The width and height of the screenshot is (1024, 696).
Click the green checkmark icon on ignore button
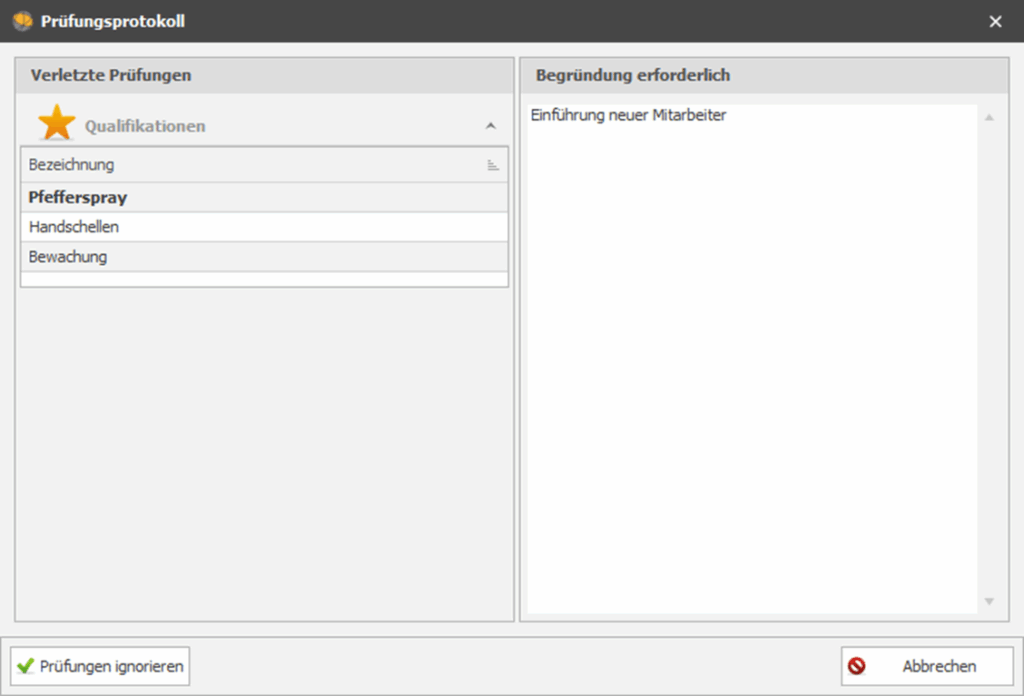tap(26, 666)
